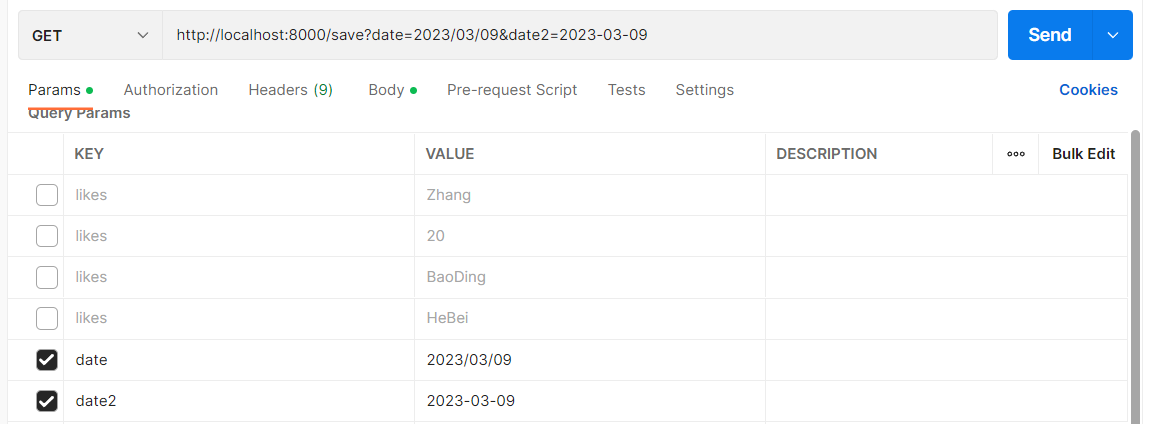This screenshot has height=424, width=1155.
Task: Click the Bulk Edit button
Action: coord(1083,154)
